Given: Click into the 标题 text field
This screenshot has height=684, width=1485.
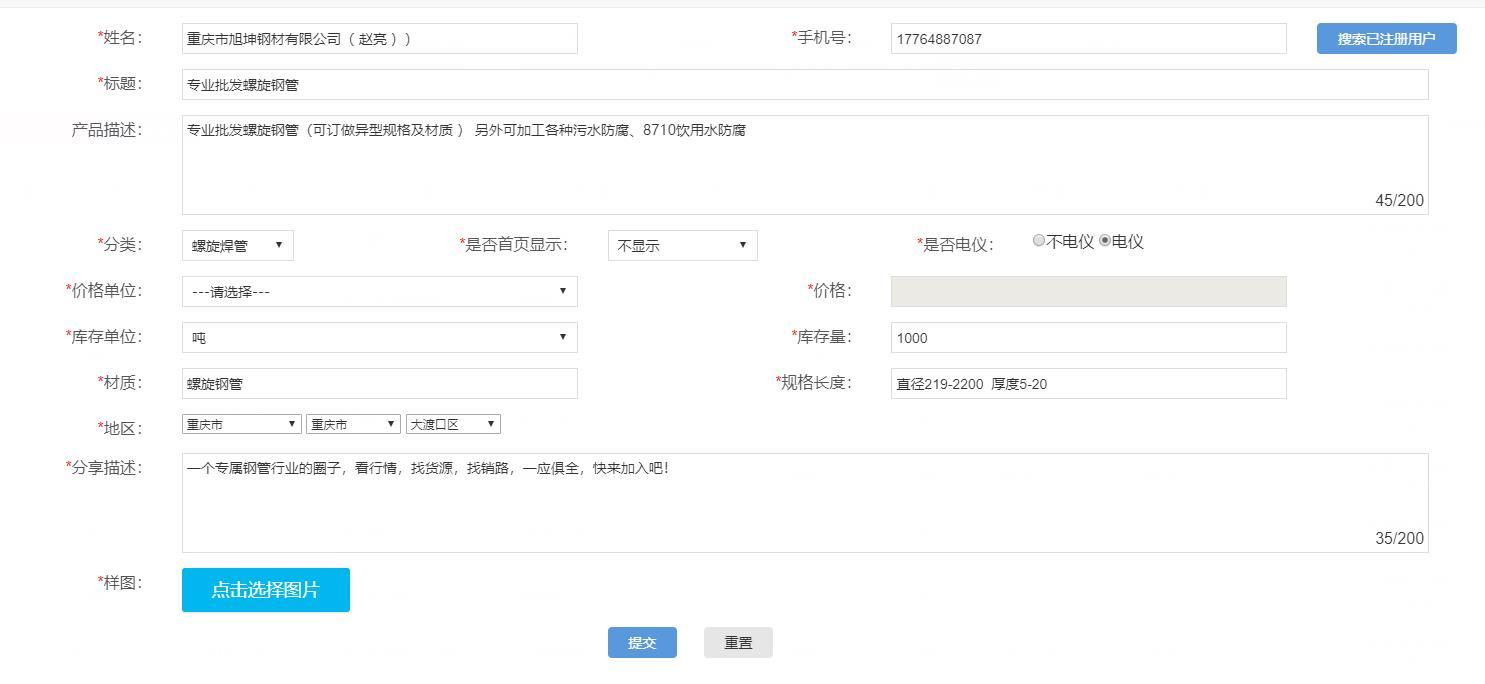Looking at the screenshot, I should click(804, 85).
